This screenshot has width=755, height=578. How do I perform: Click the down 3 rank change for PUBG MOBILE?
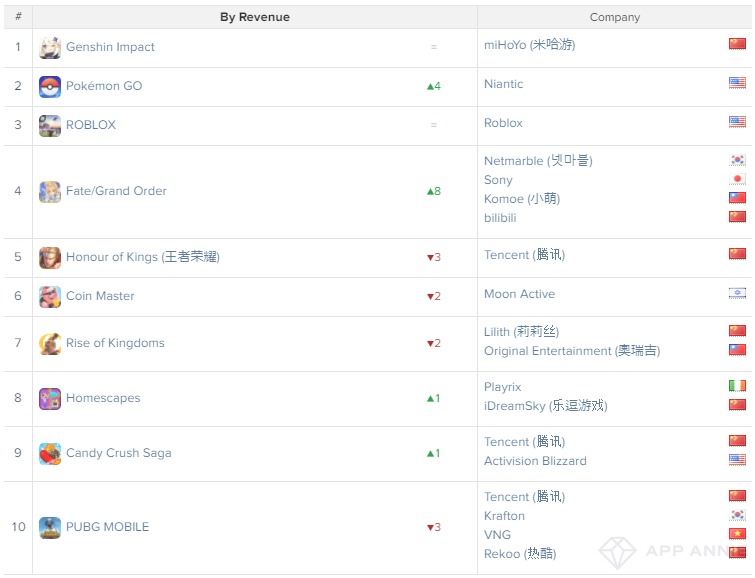pos(434,527)
